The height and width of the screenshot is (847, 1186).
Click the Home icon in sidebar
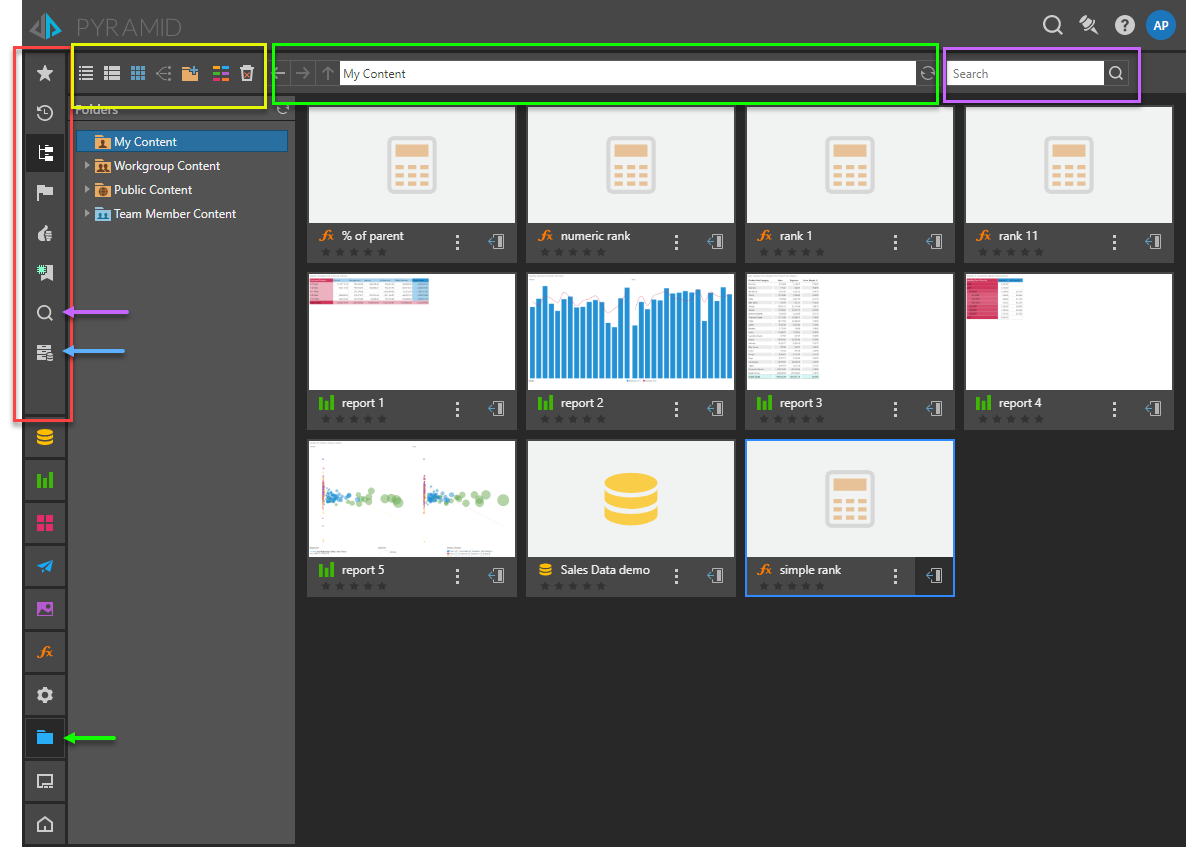point(44,824)
